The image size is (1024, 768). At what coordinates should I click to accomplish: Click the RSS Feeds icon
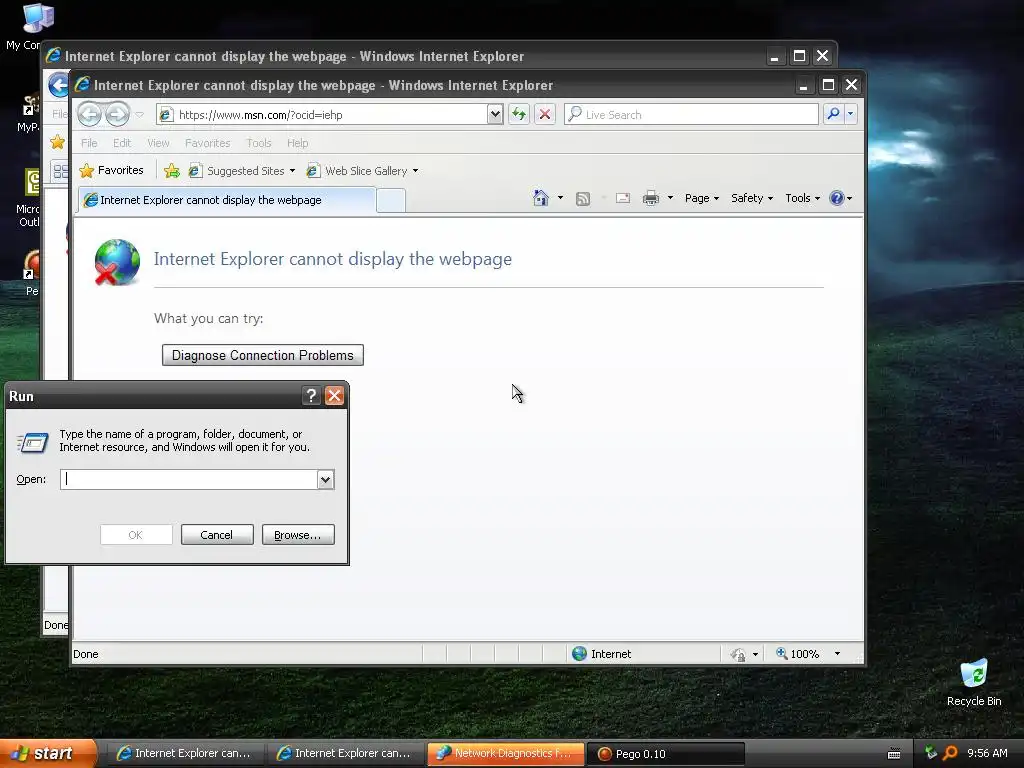coord(583,199)
